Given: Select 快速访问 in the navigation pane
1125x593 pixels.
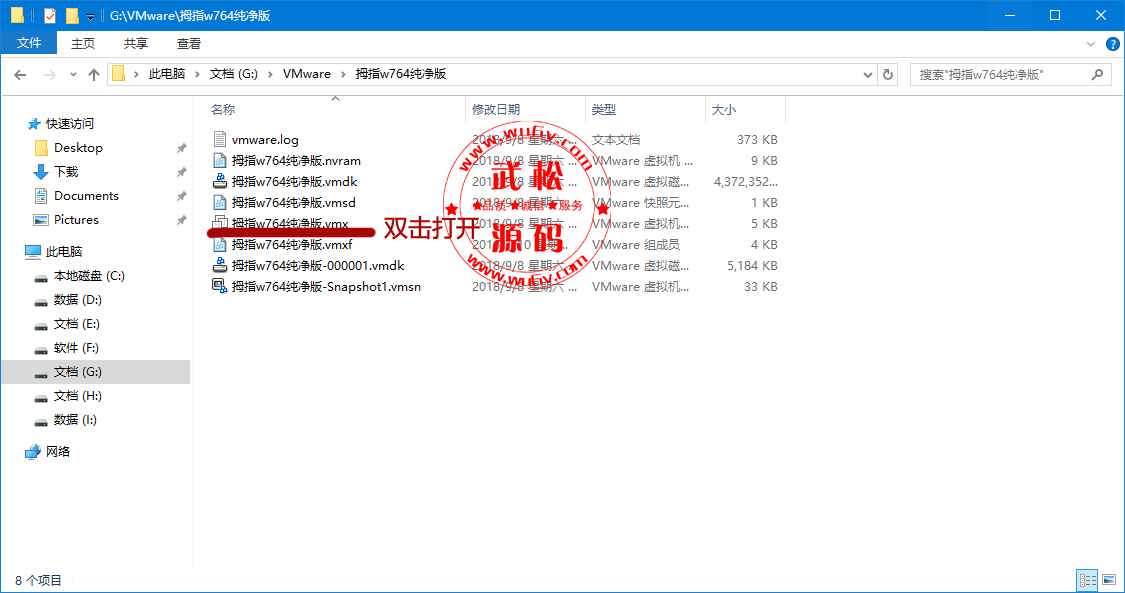Looking at the screenshot, I should pyautogui.click(x=70, y=123).
